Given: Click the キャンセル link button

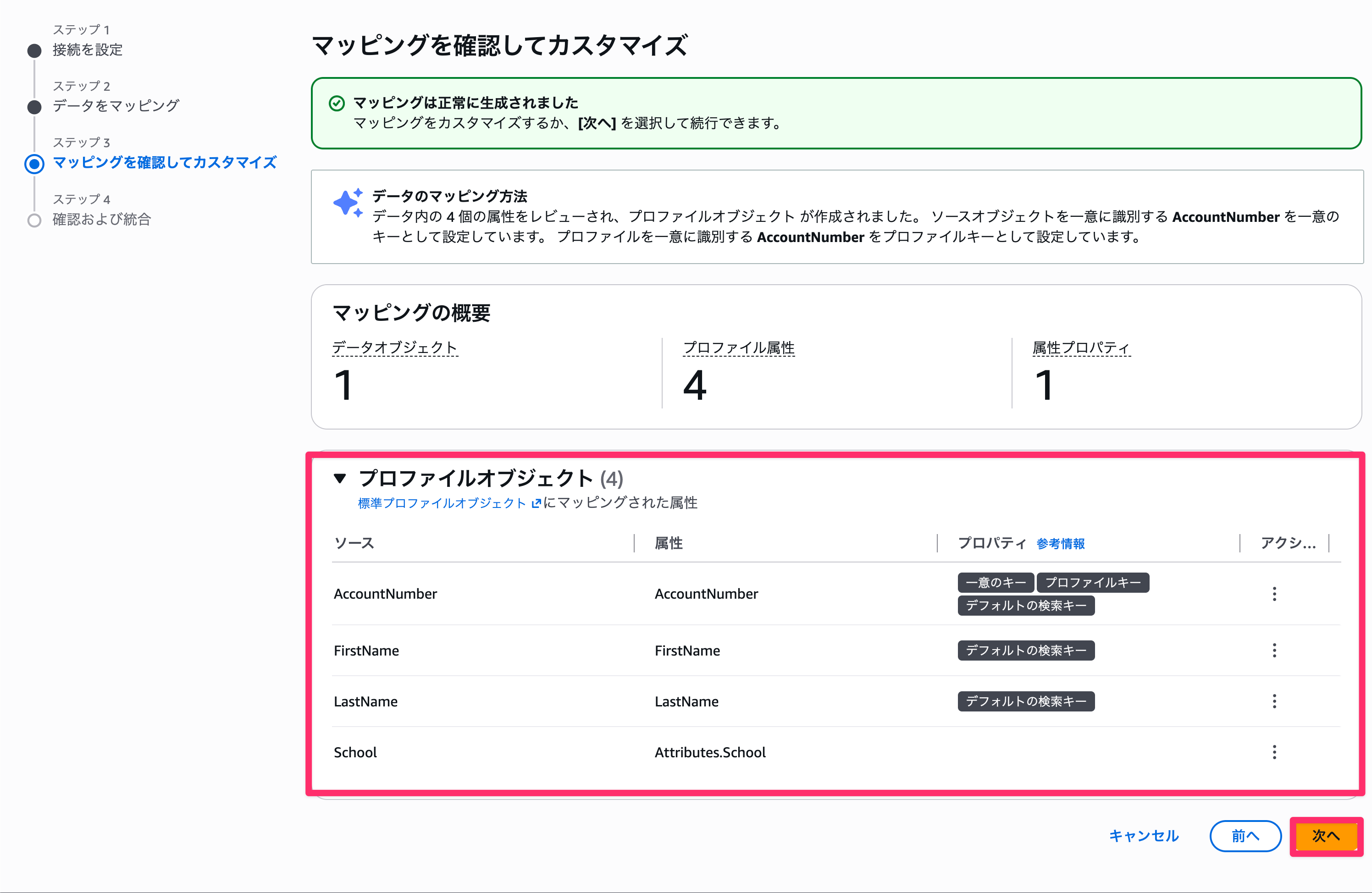Looking at the screenshot, I should [1144, 835].
